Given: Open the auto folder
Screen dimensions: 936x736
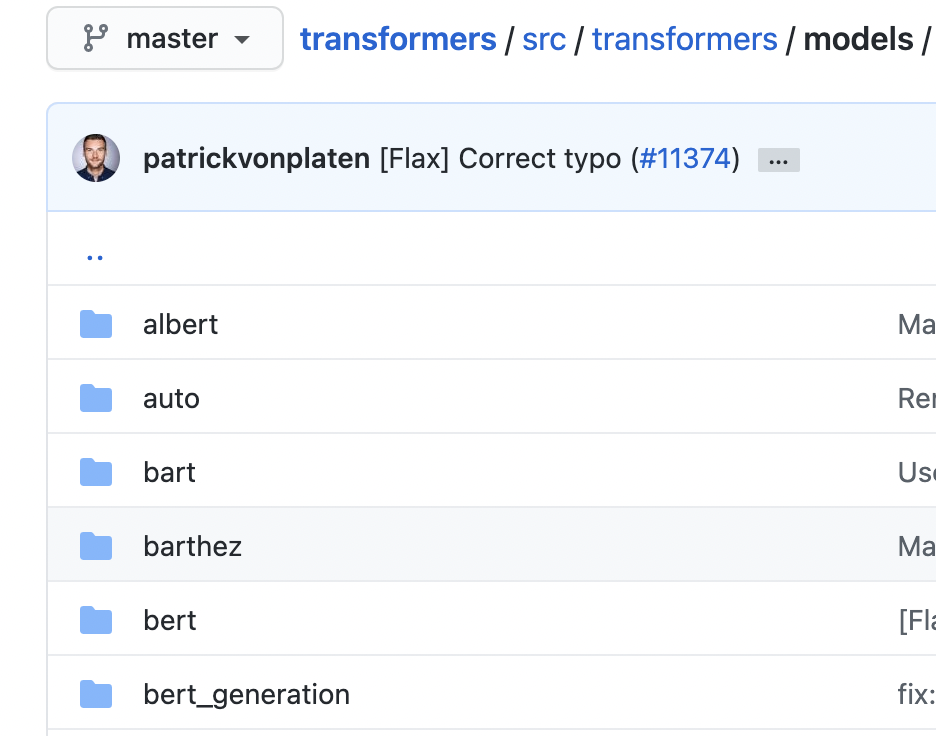Looking at the screenshot, I should 171,399.
